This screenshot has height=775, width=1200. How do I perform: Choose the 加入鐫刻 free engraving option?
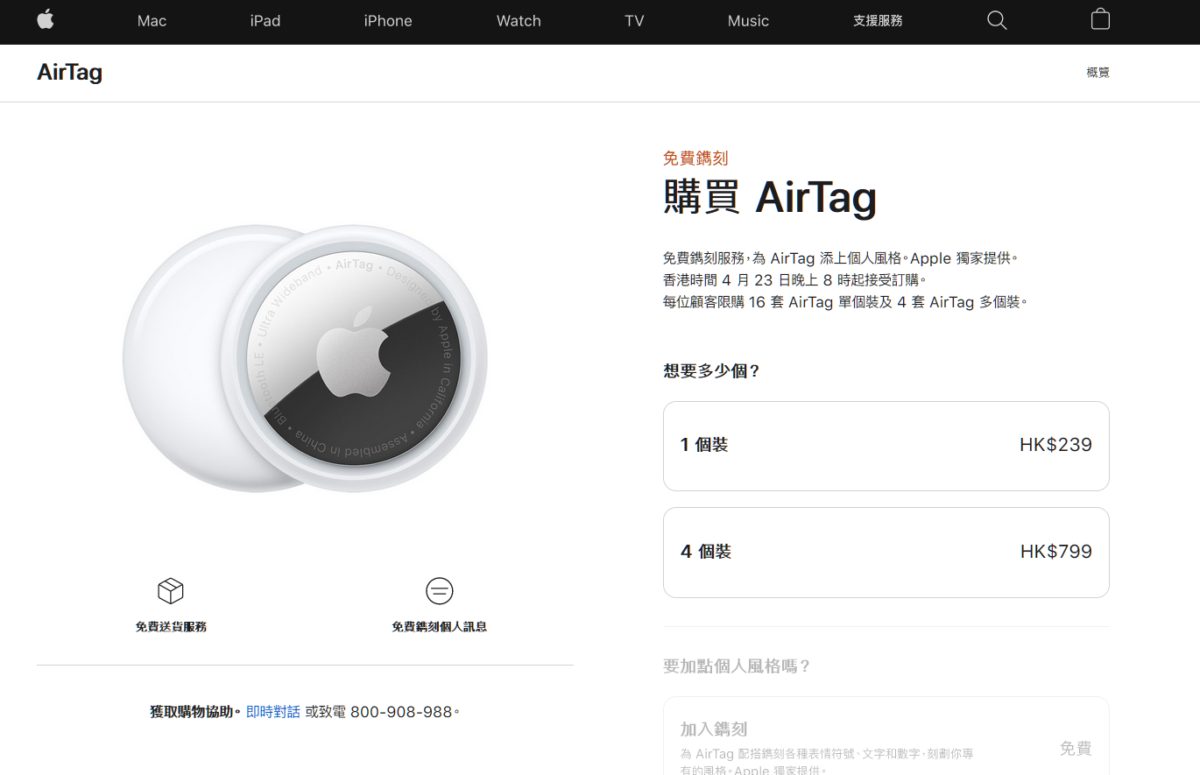886,736
